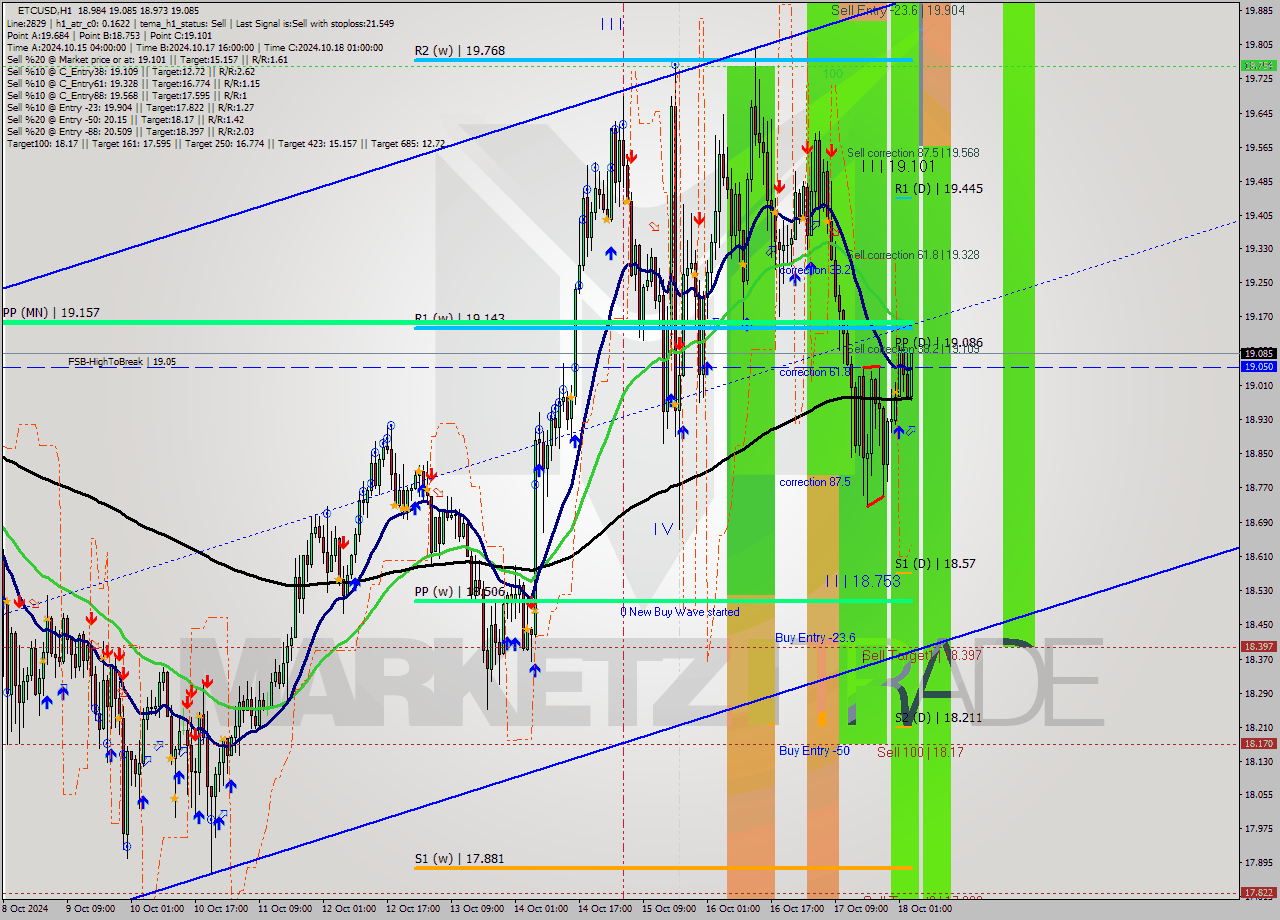Viewport: 1280px width, 920px height.
Task: Click the '8 Oct 2024' time axis label
Action: [x=26, y=909]
